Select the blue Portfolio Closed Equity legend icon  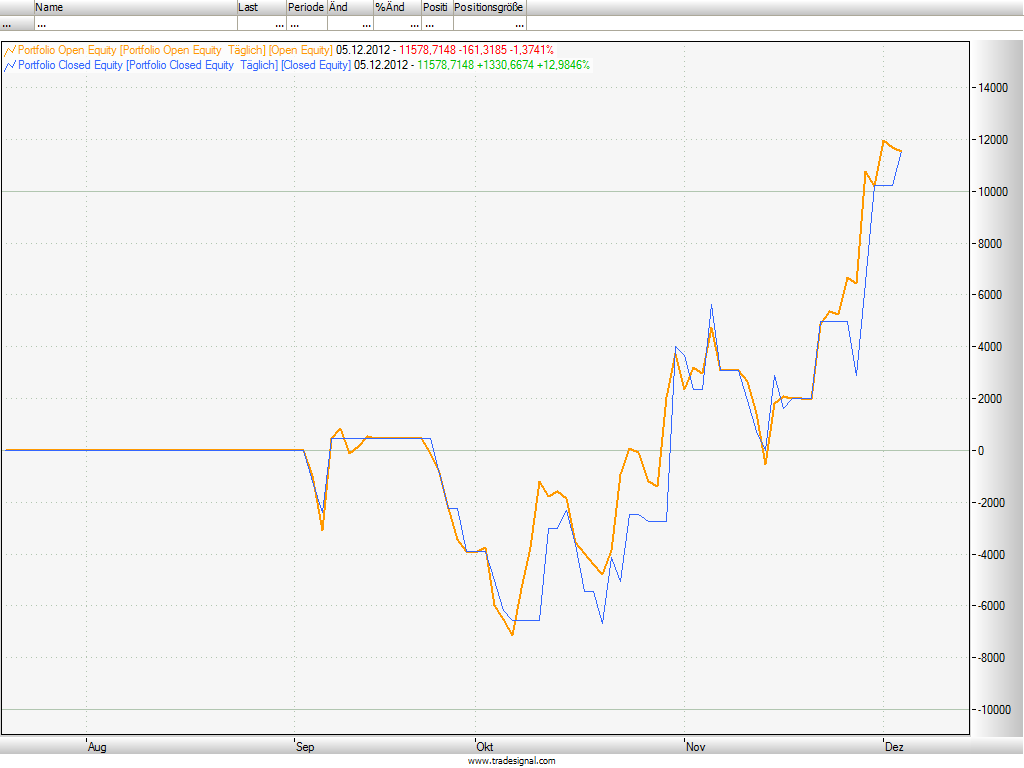[x=10, y=65]
